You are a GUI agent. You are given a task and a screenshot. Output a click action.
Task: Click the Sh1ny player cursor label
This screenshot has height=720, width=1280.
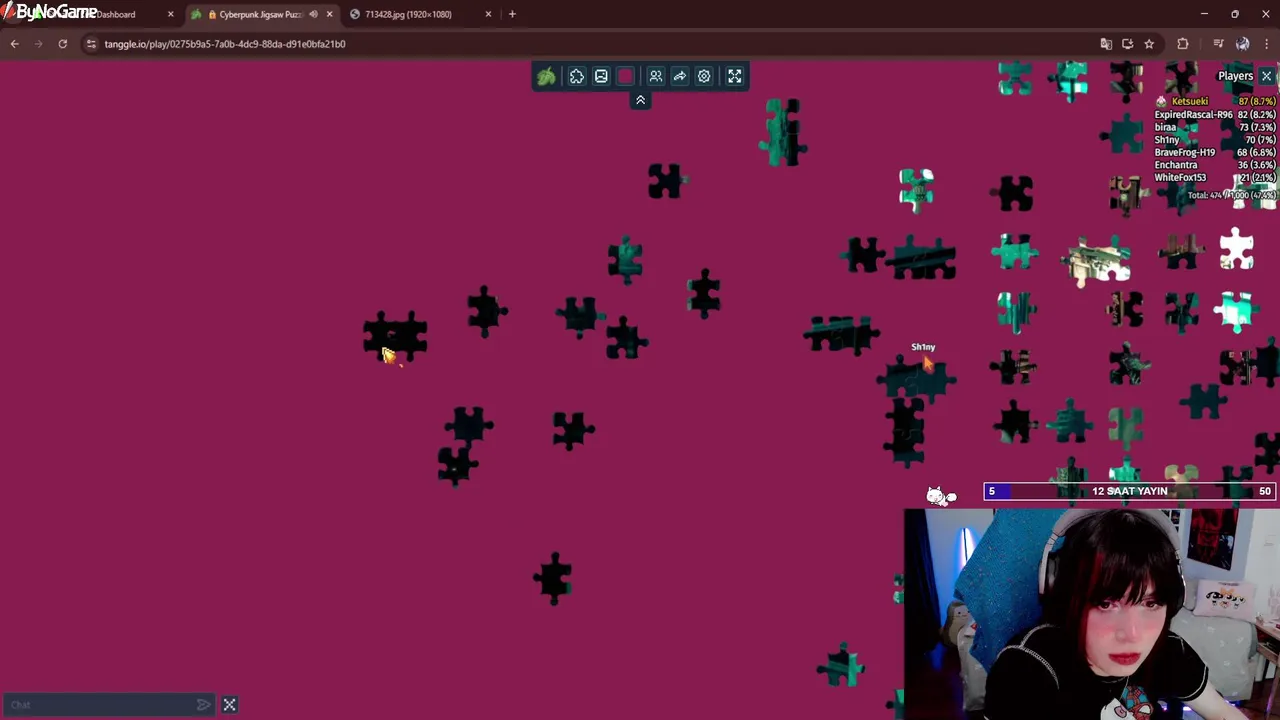click(x=923, y=347)
